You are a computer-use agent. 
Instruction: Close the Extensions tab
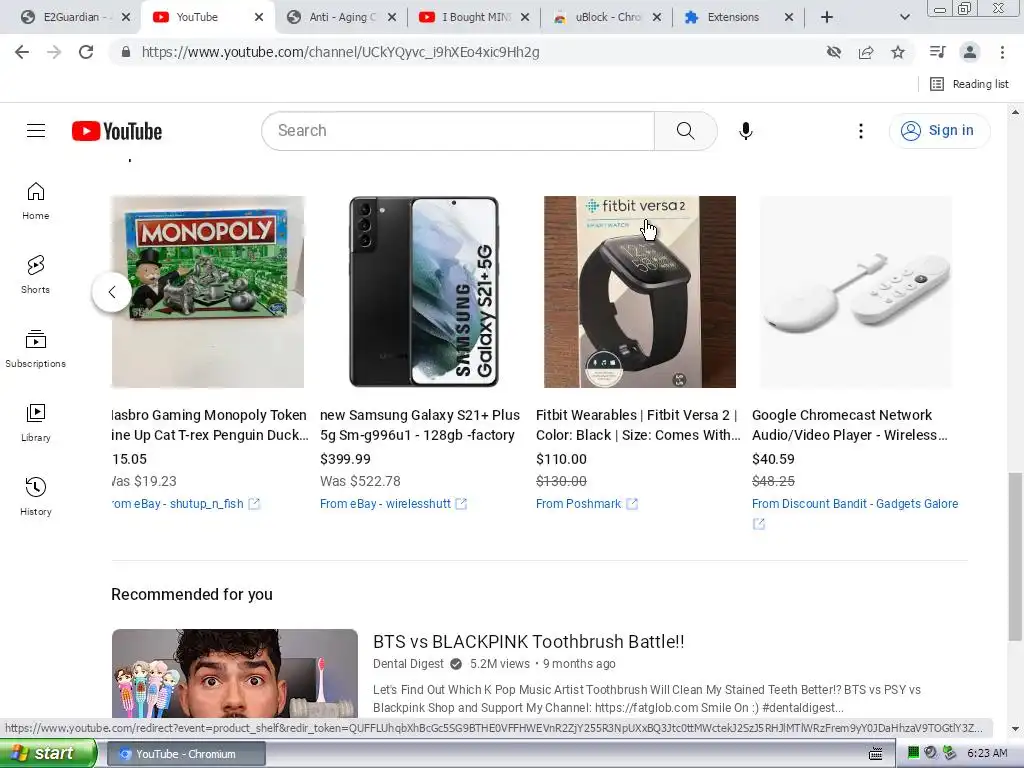coord(788,18)
